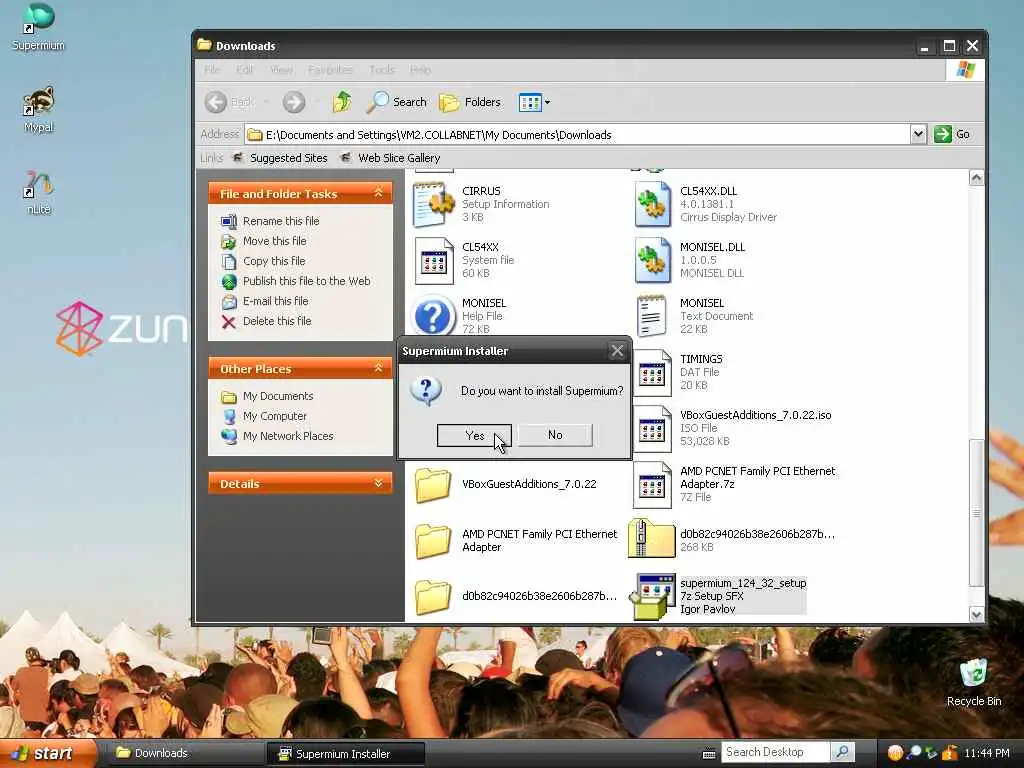Screen dimensions: 1024x768
Task: Expand the Details panel
Action: [x=378, y=483]
